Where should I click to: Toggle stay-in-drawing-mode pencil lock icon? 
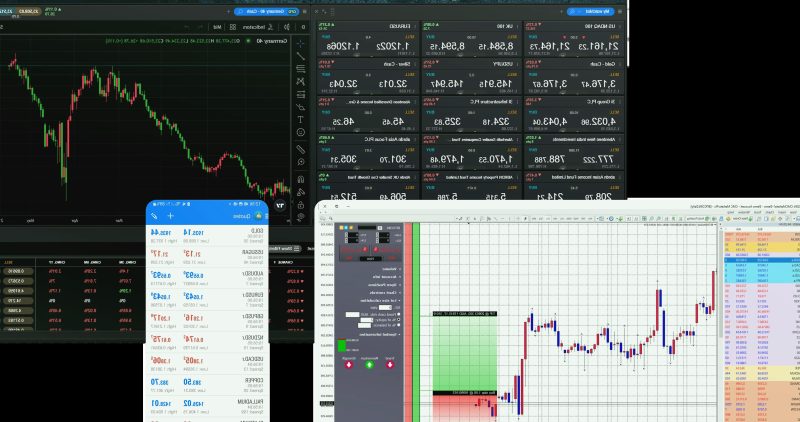pyautogui.click(x=301, y=192)
